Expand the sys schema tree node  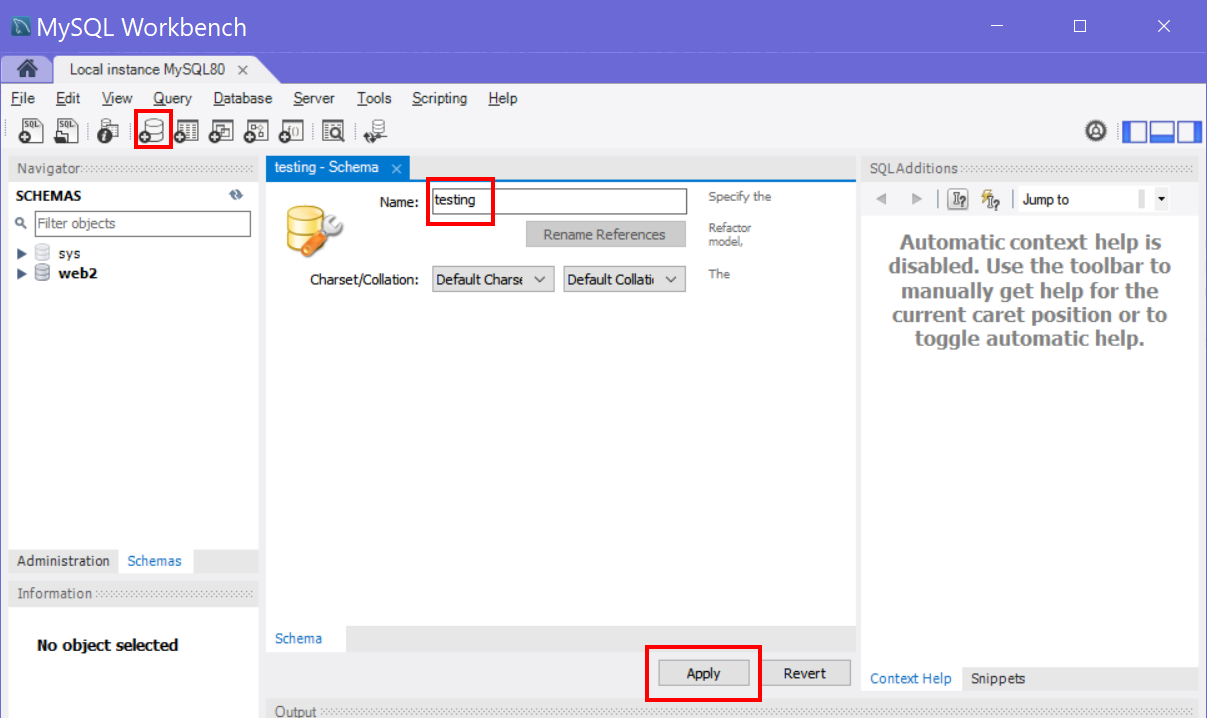point(22,254)
